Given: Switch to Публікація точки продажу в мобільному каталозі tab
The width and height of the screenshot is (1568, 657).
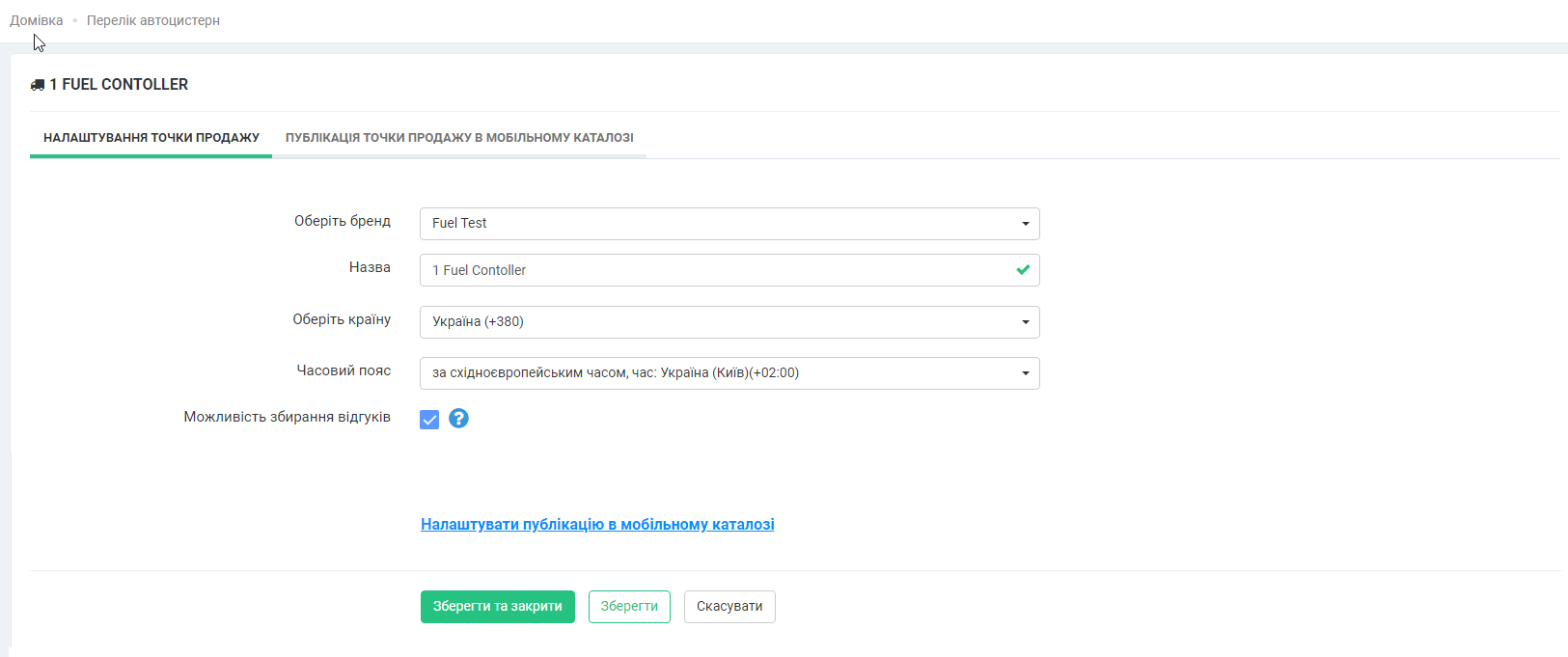Looking at the screenshot, I should tap(459, 138).
